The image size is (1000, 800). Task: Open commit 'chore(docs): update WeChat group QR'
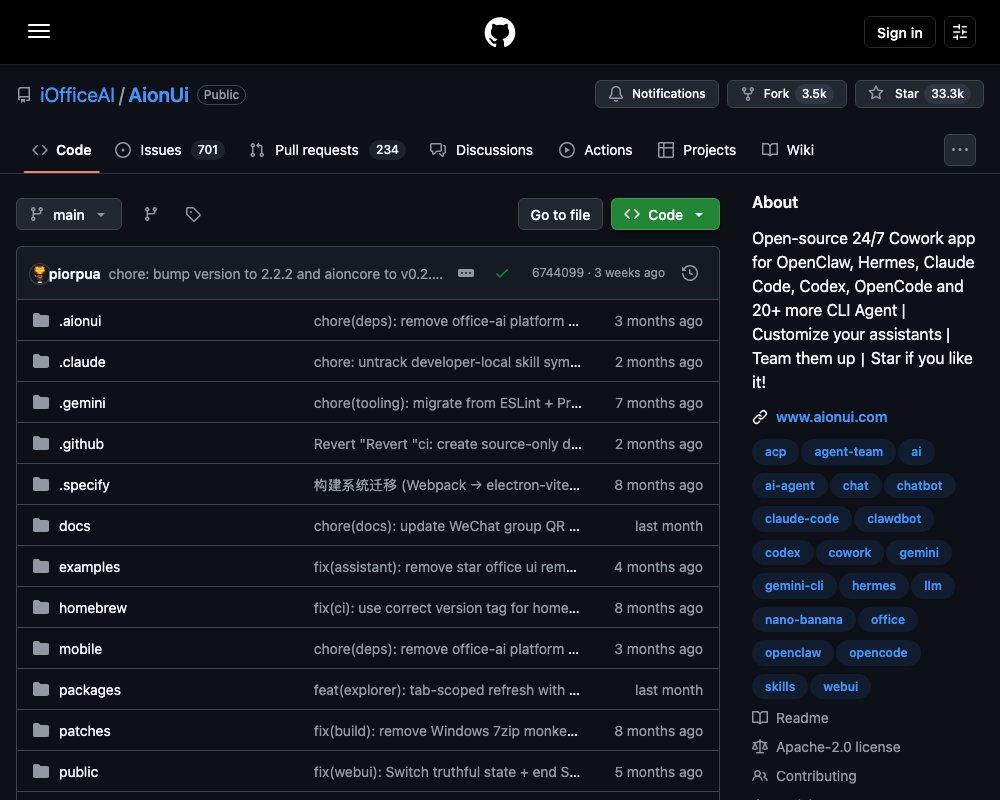[x=446, y=526]
